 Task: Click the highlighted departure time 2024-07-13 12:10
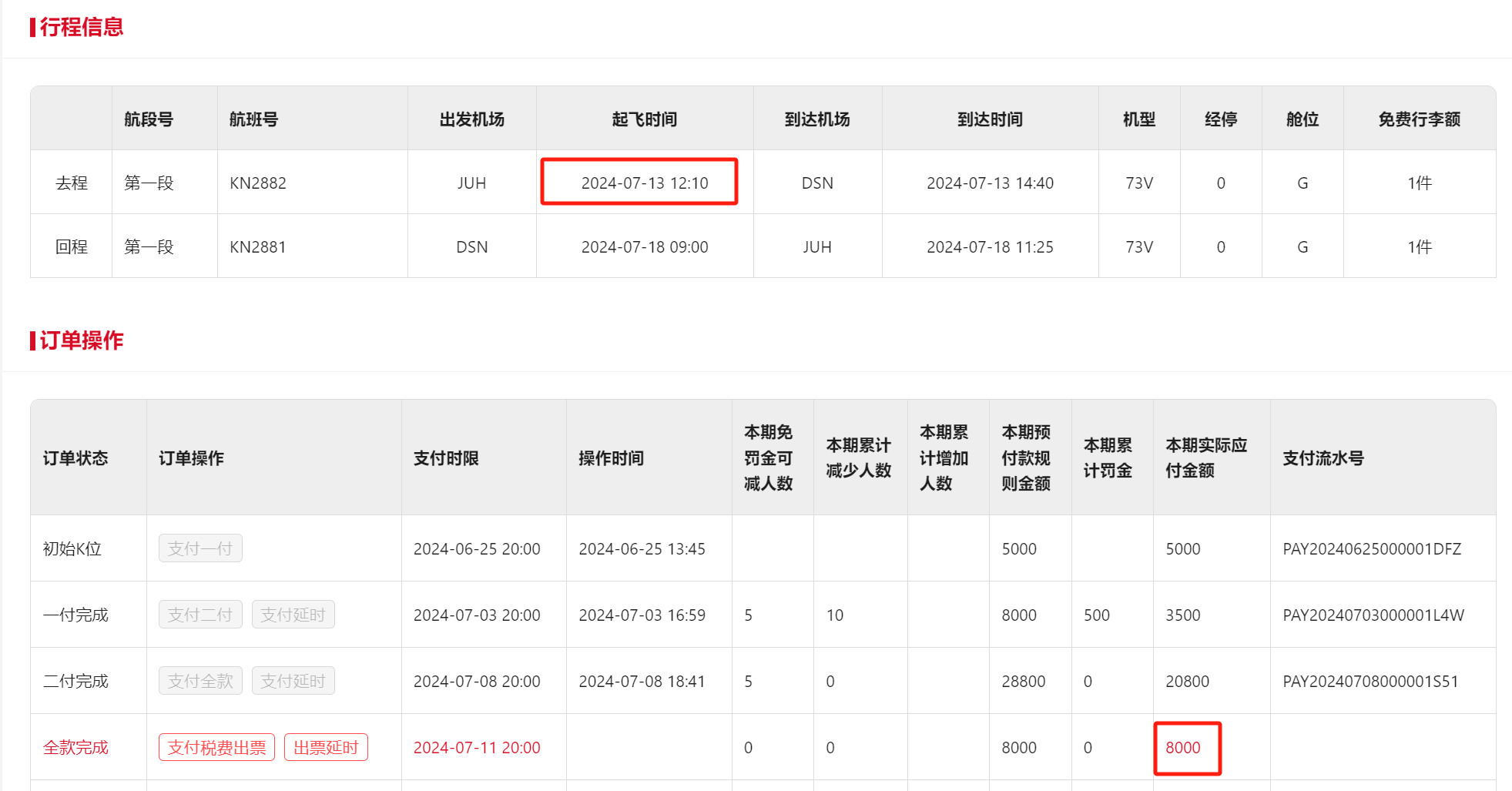[x=644, y=183]
